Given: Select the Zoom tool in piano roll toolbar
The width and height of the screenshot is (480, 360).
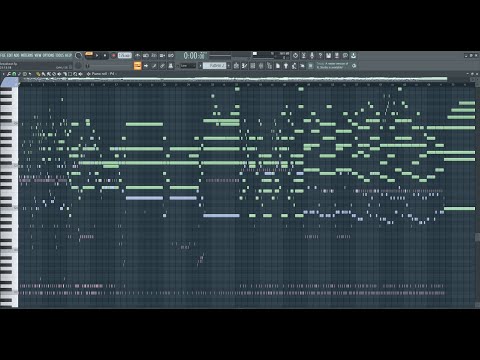Looking at the screenshot, I should pos(75,74).
